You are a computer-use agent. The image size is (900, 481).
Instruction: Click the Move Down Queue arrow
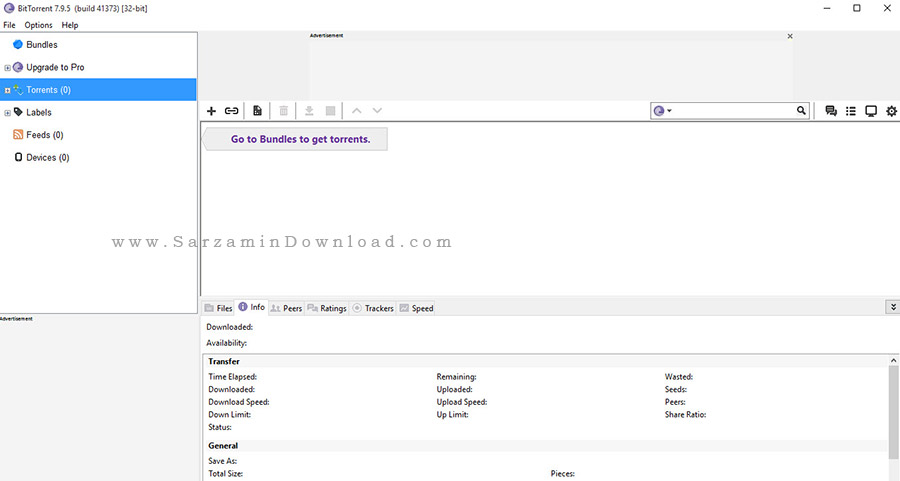377,111
